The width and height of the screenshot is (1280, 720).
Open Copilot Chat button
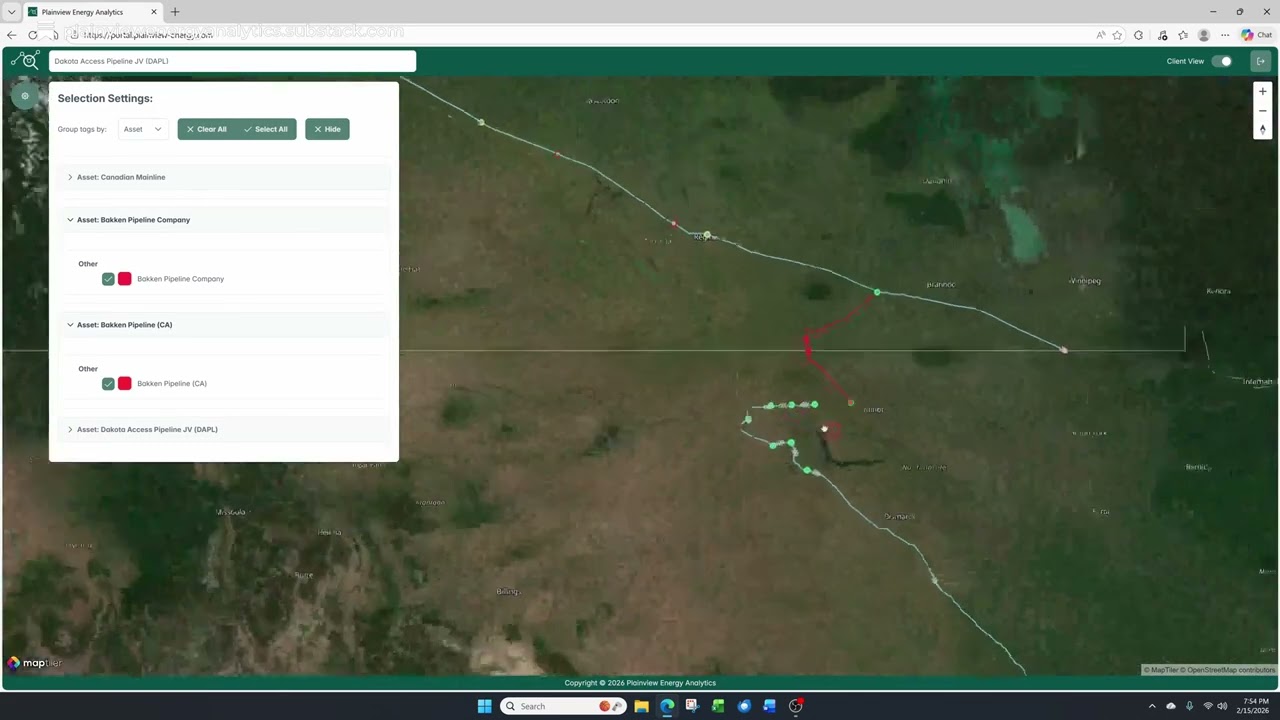point(1256,35)
